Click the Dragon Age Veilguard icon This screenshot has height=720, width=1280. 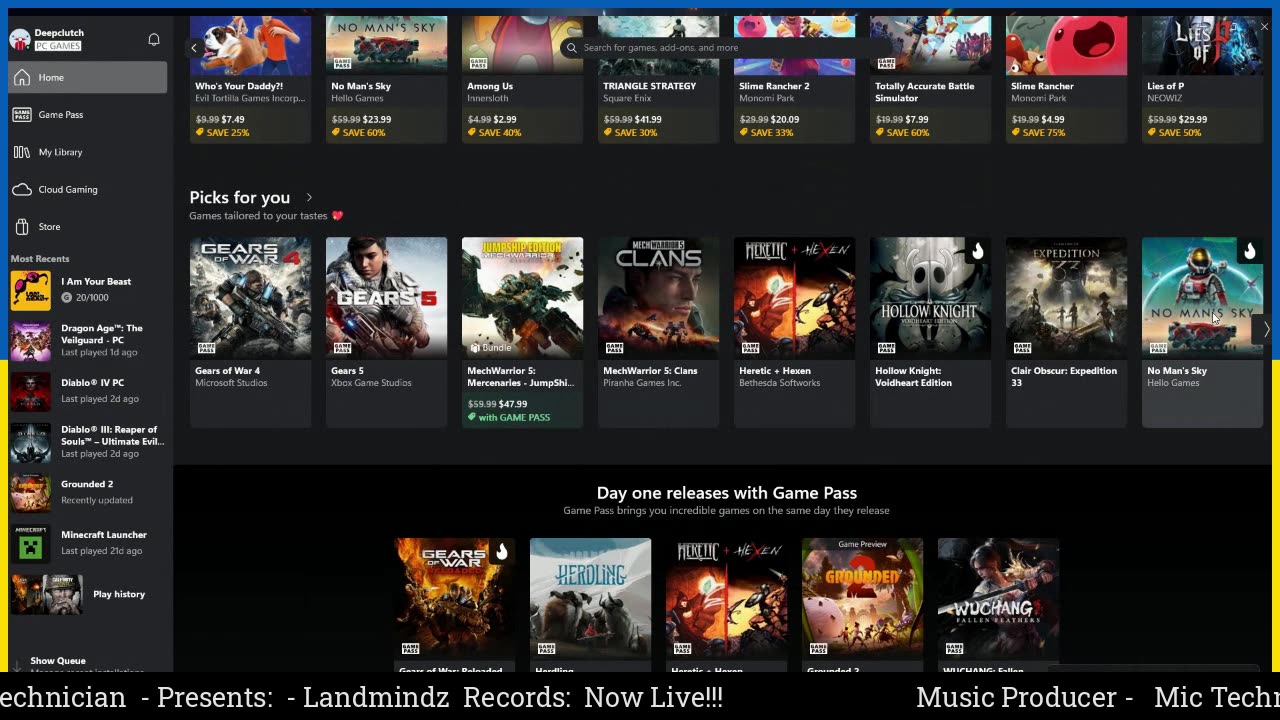pyautogui.click(x=31, y=341)
